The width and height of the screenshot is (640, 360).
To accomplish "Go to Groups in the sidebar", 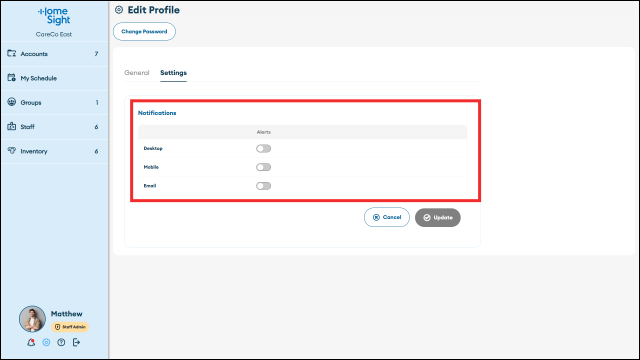I will pyautogui.click(x=54, y=102).
